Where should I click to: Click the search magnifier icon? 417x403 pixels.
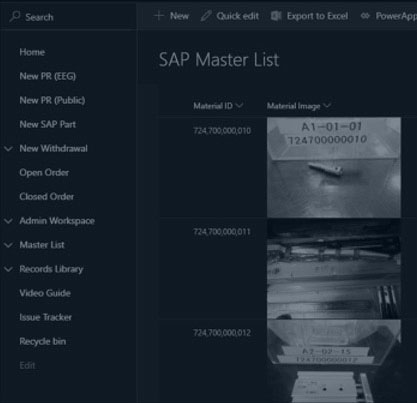pyautogui.click(x=15, y=16)
